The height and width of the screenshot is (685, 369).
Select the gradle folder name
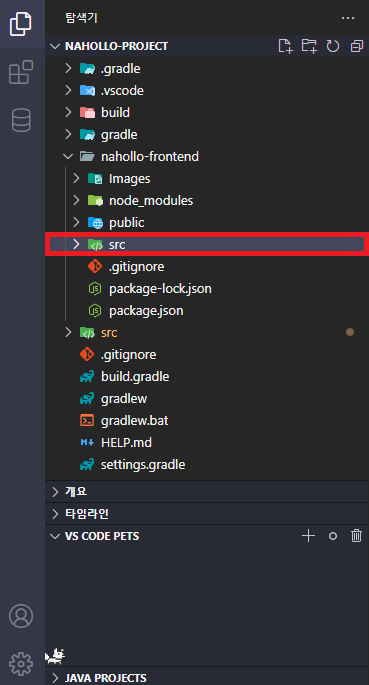[119, 135]
